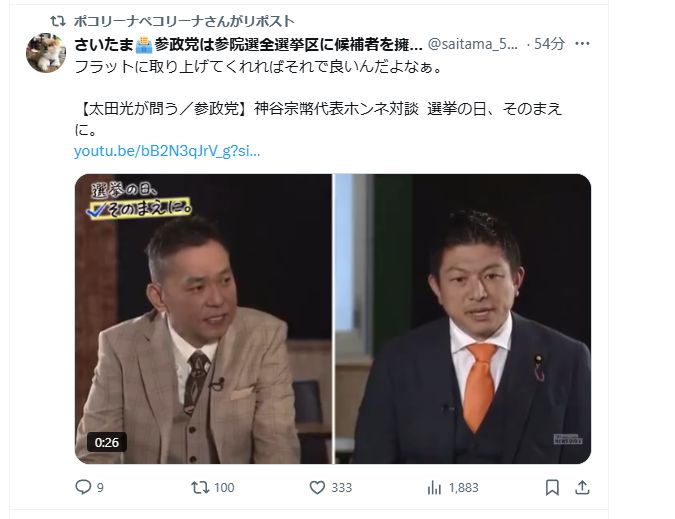Repost using the retweet arrows icon
The image size is (675, 519).
coord(200,487)
